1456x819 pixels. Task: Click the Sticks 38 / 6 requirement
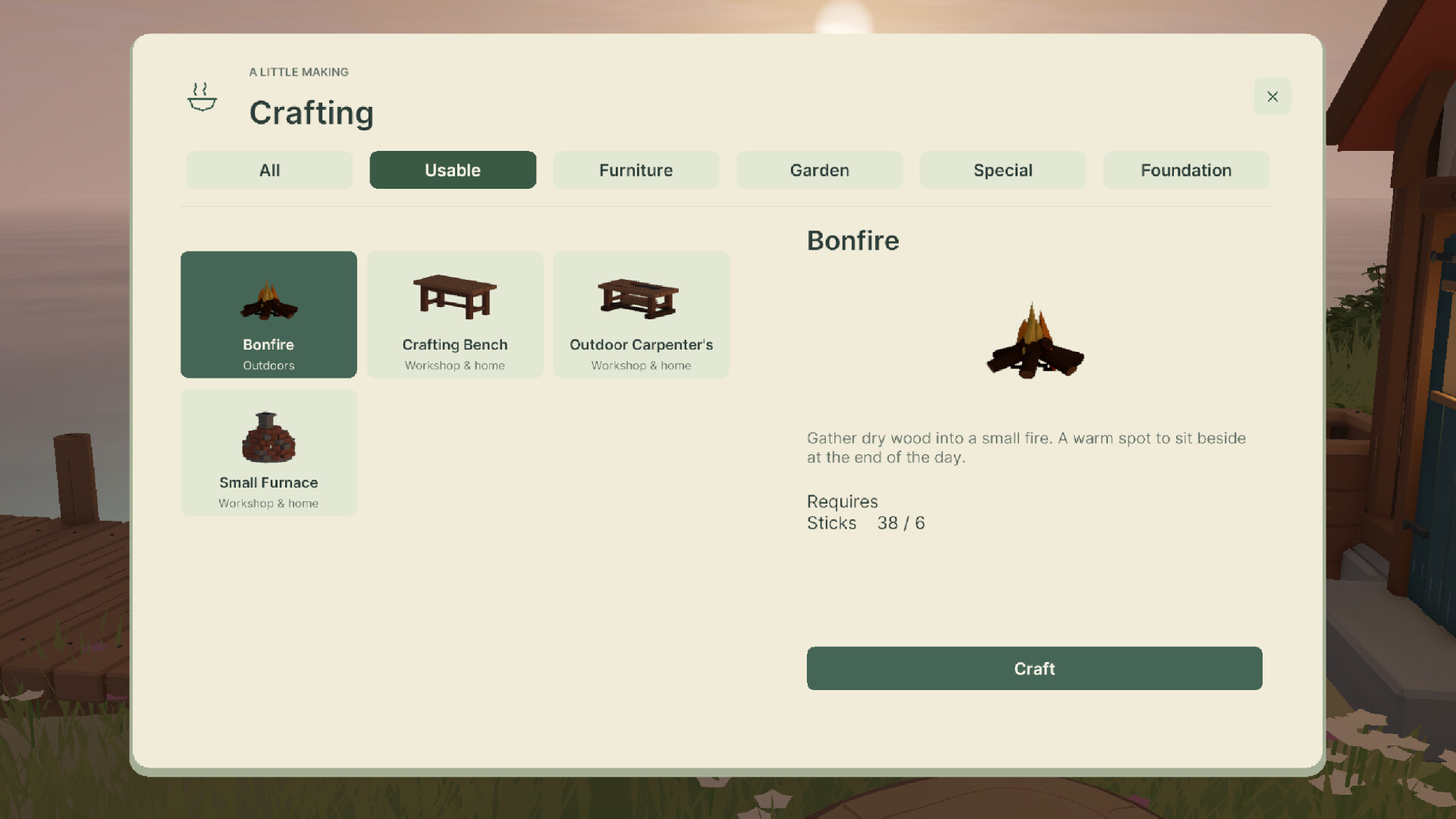(x=866, y=523)
